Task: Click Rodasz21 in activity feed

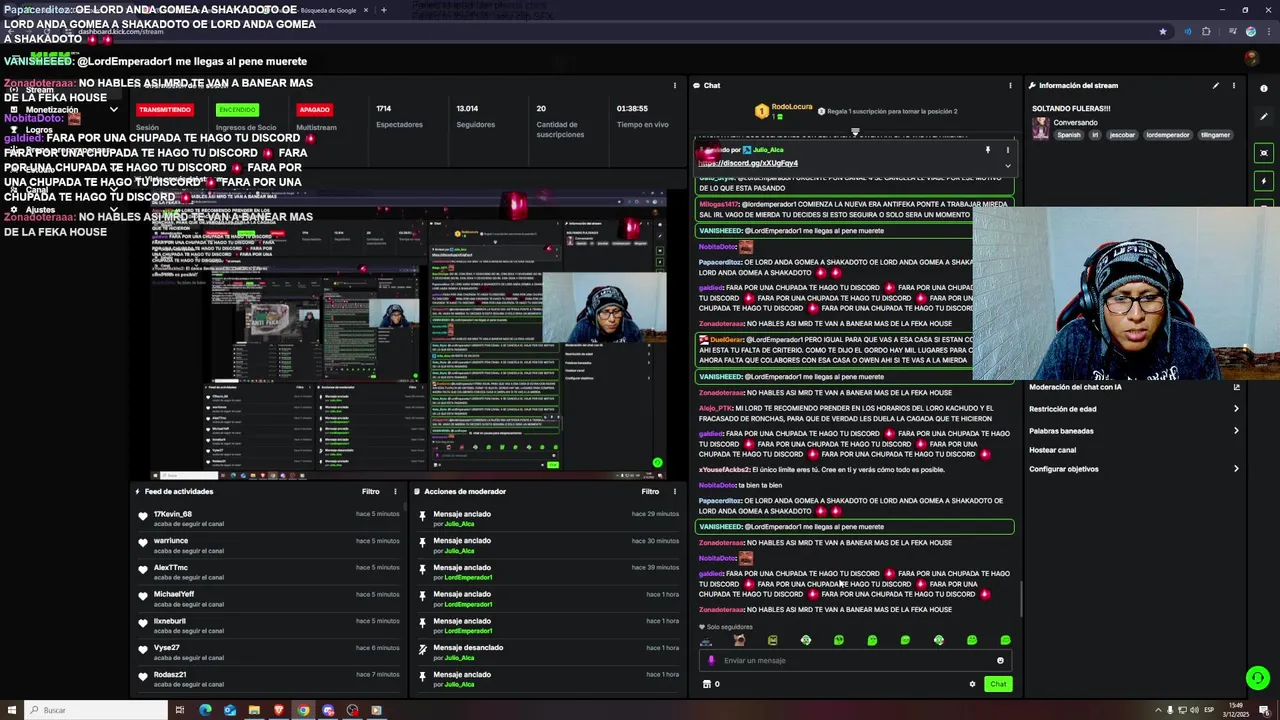Action: [x=170, y=674]
